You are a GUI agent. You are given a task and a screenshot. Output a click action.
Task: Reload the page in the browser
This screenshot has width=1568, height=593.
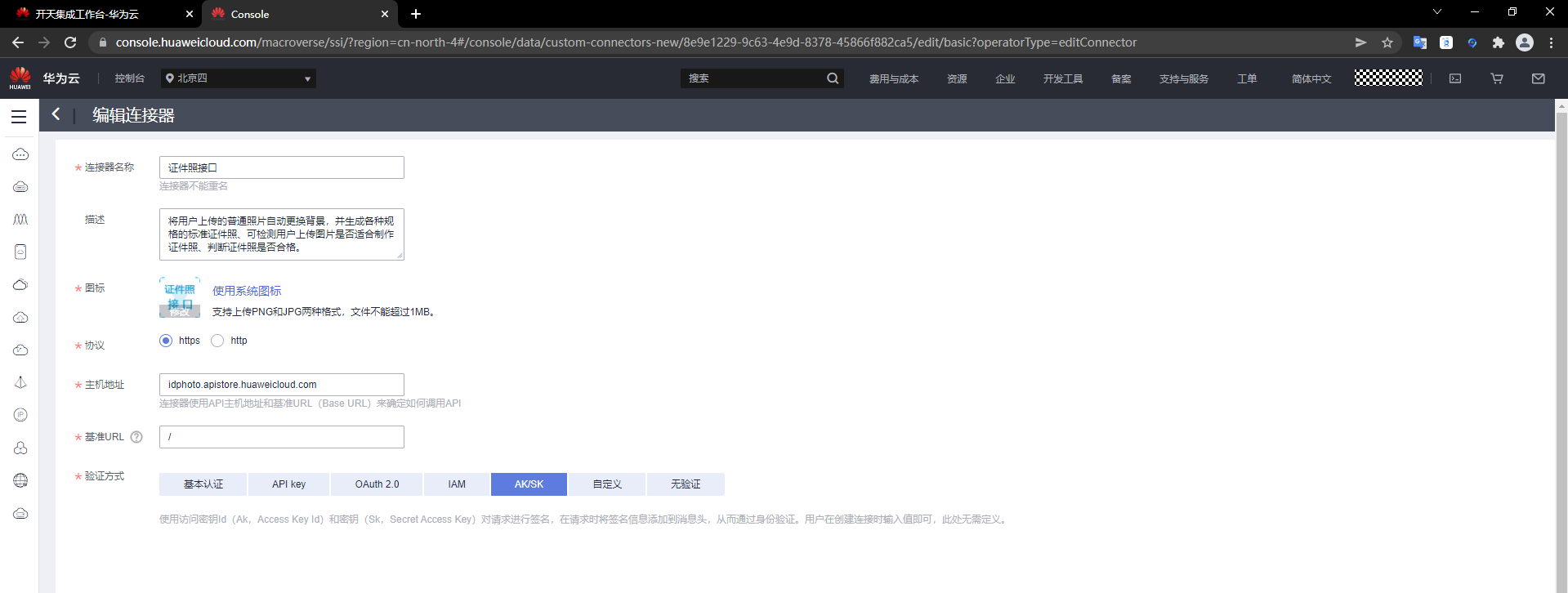(x=70, y=42)
